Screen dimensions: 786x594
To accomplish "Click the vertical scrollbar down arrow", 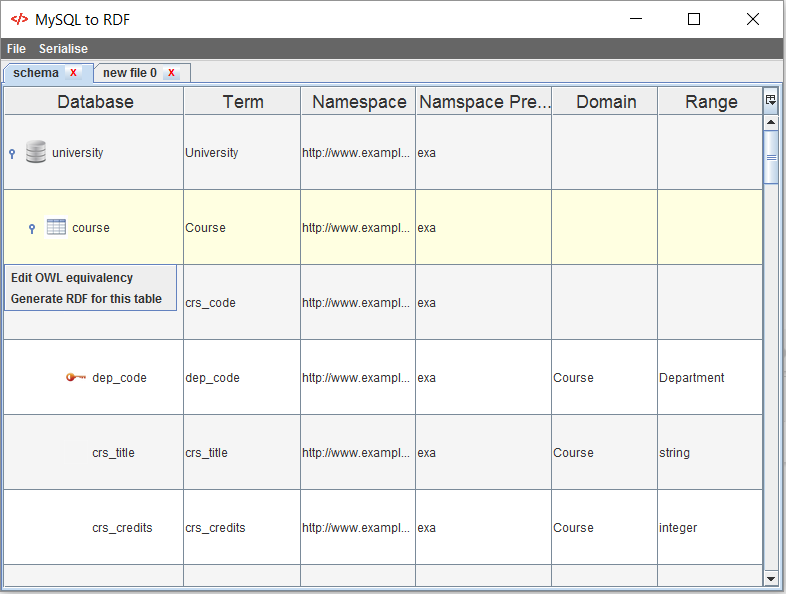I will 771,578.
